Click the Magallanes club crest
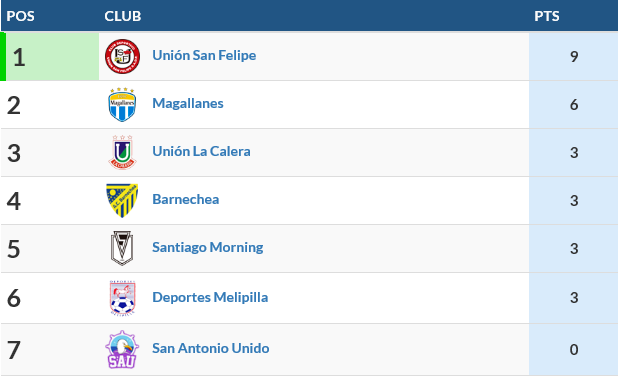 point(123,104)
